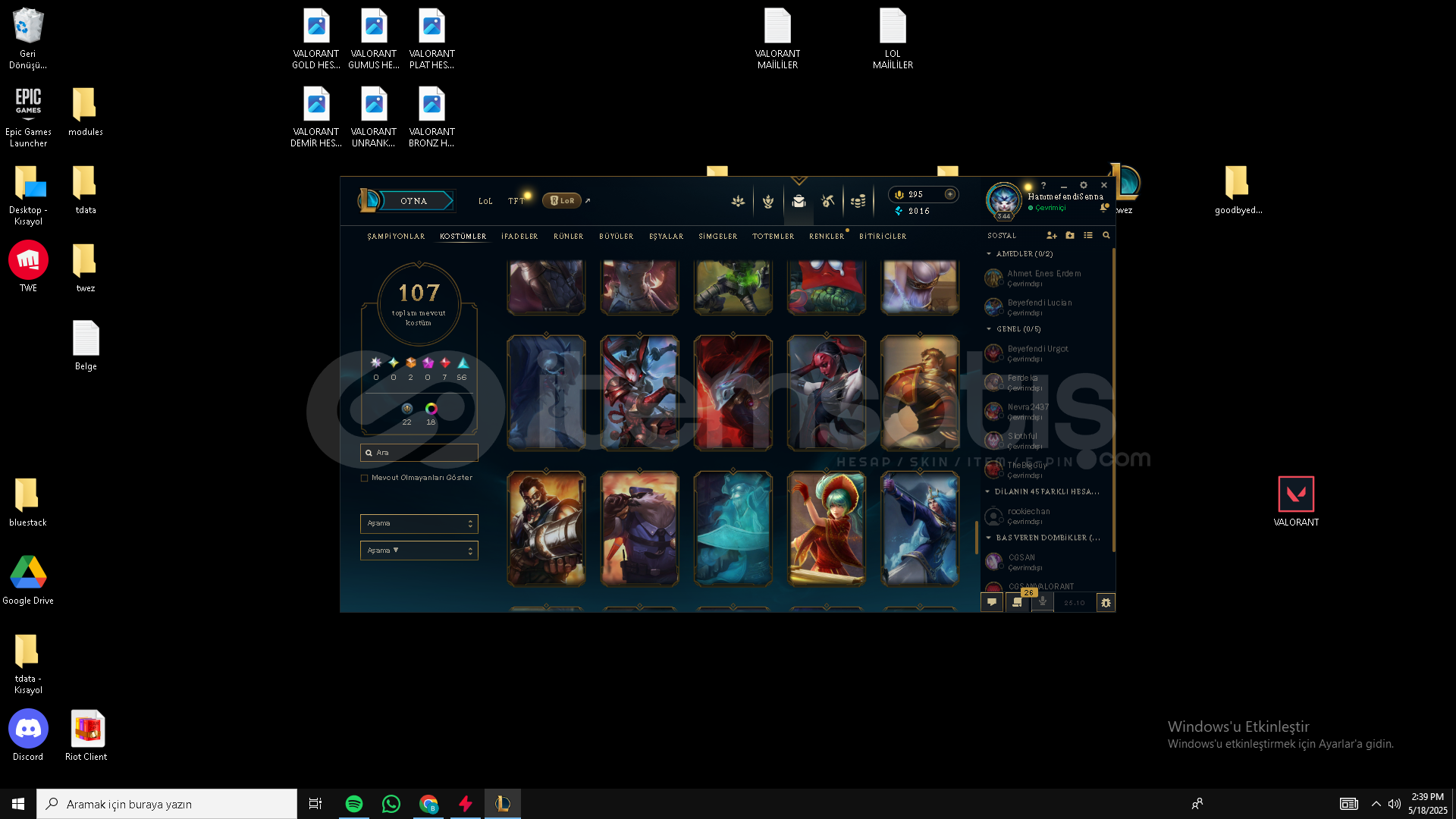Screen dimensions: 1456x819
Task: Click the voice microphone icon
Action: point(1043,602)
